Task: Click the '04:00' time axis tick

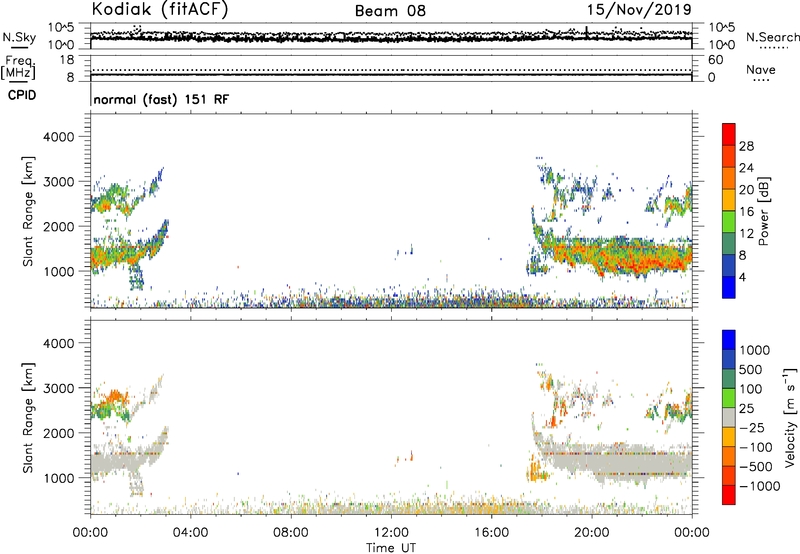Action: click(190, 533)
